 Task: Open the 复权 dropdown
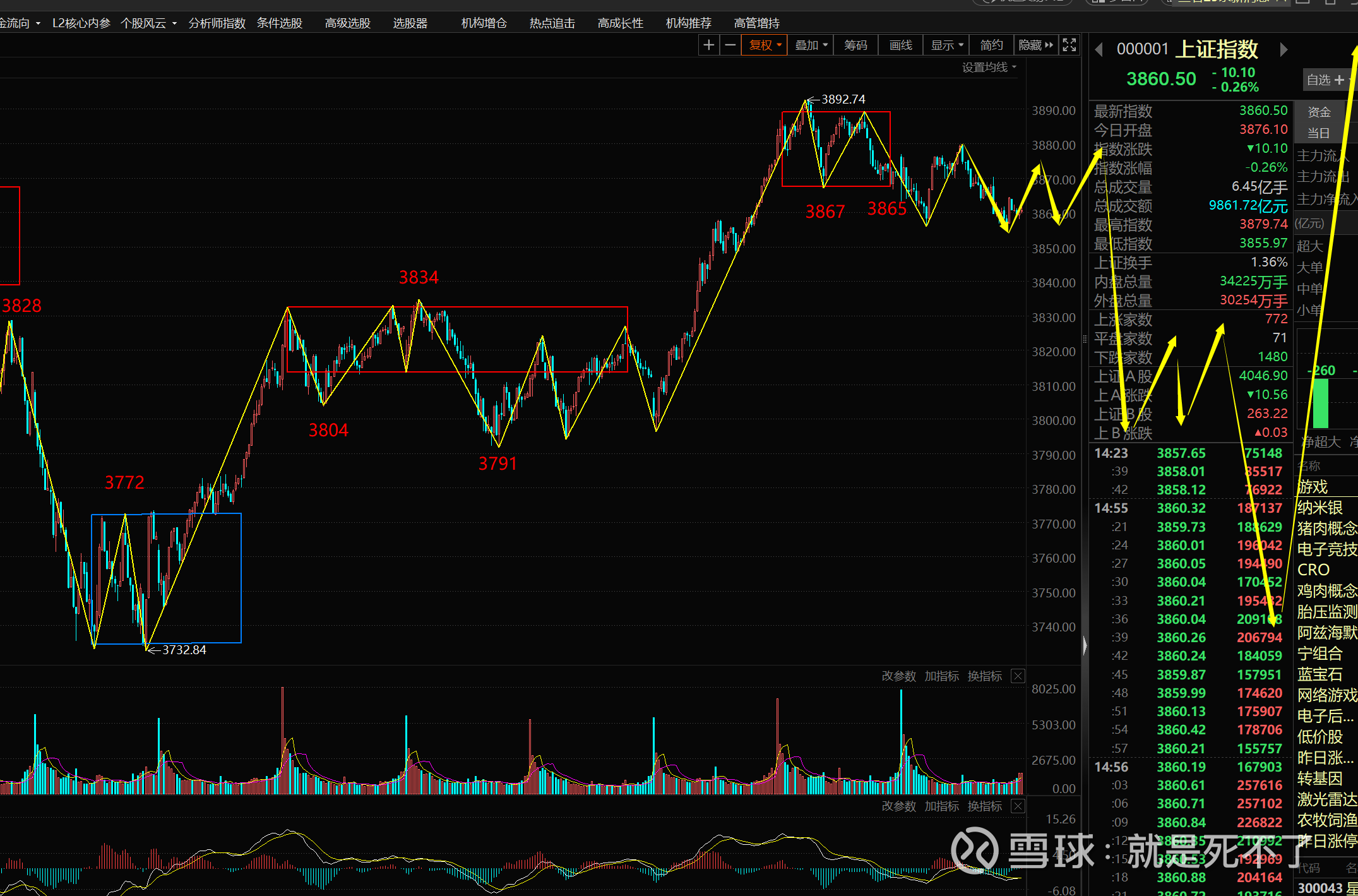(x=765, y=45)
